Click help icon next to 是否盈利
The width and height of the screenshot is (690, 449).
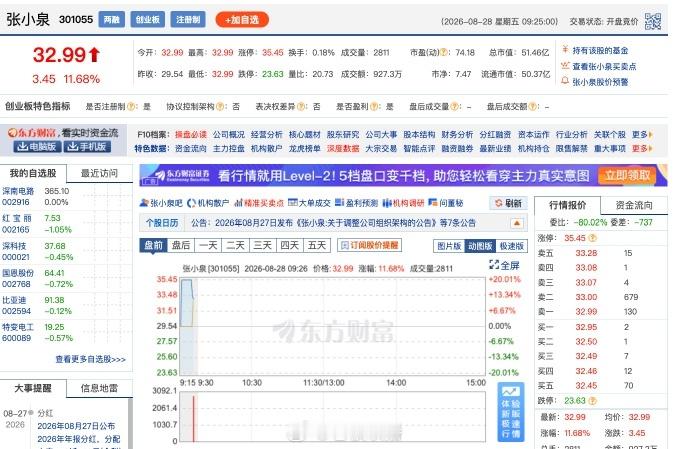point(374,107)
